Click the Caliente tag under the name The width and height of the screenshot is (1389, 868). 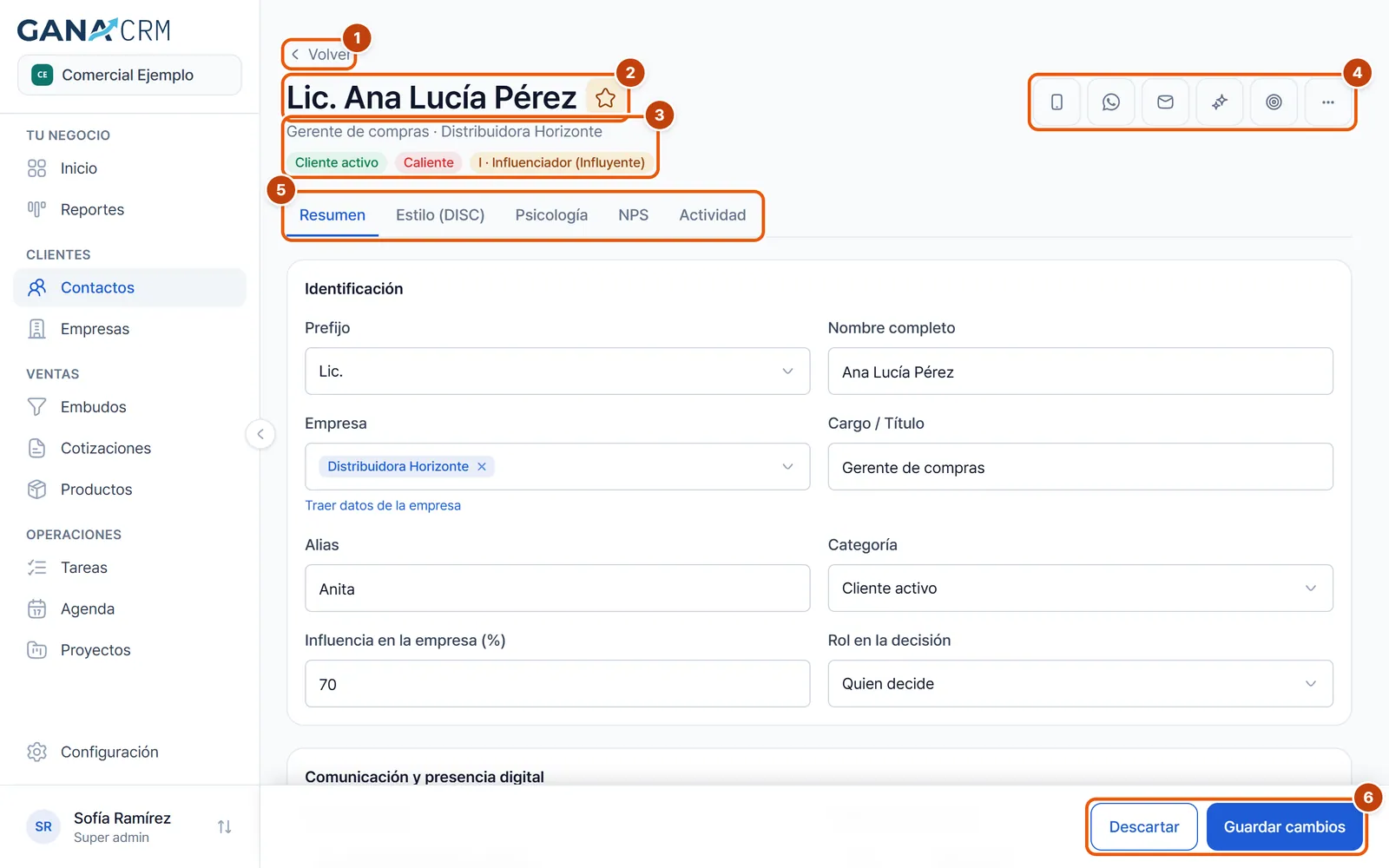tap(429, 162)
